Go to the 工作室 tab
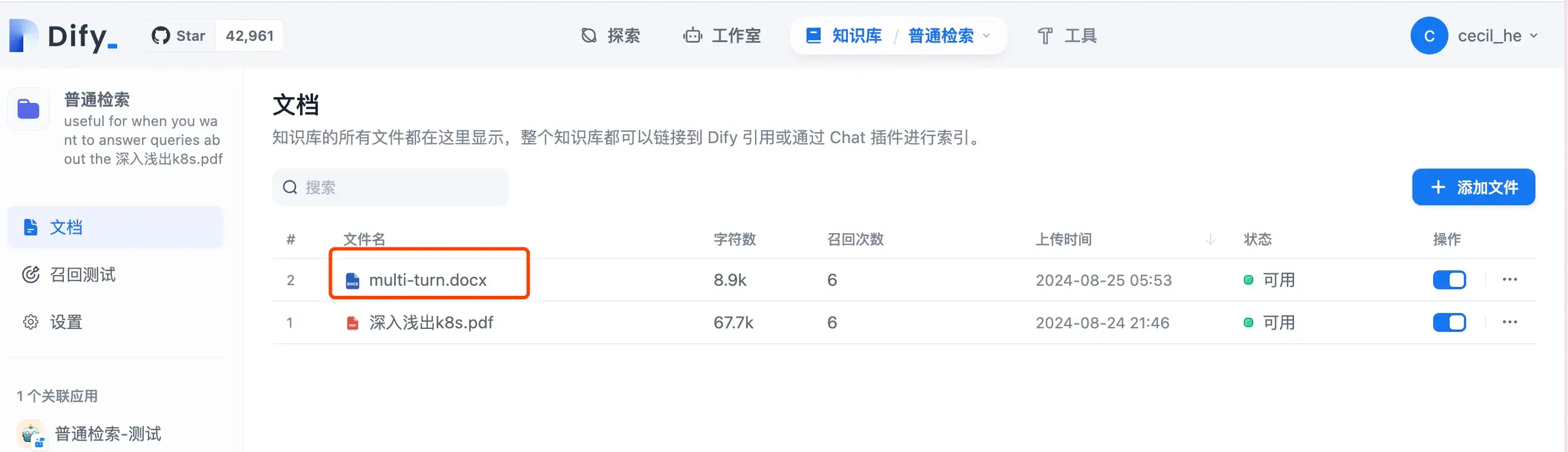 coord(722,36)
